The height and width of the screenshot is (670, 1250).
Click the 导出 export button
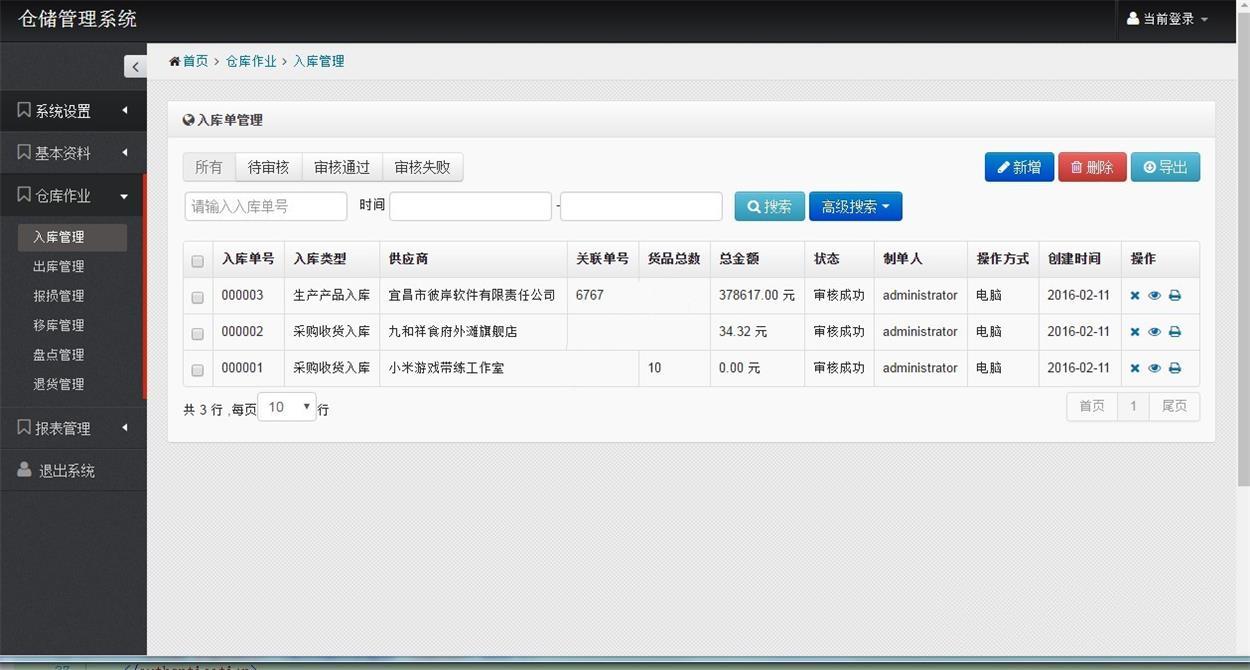(x=1165, y=167)
